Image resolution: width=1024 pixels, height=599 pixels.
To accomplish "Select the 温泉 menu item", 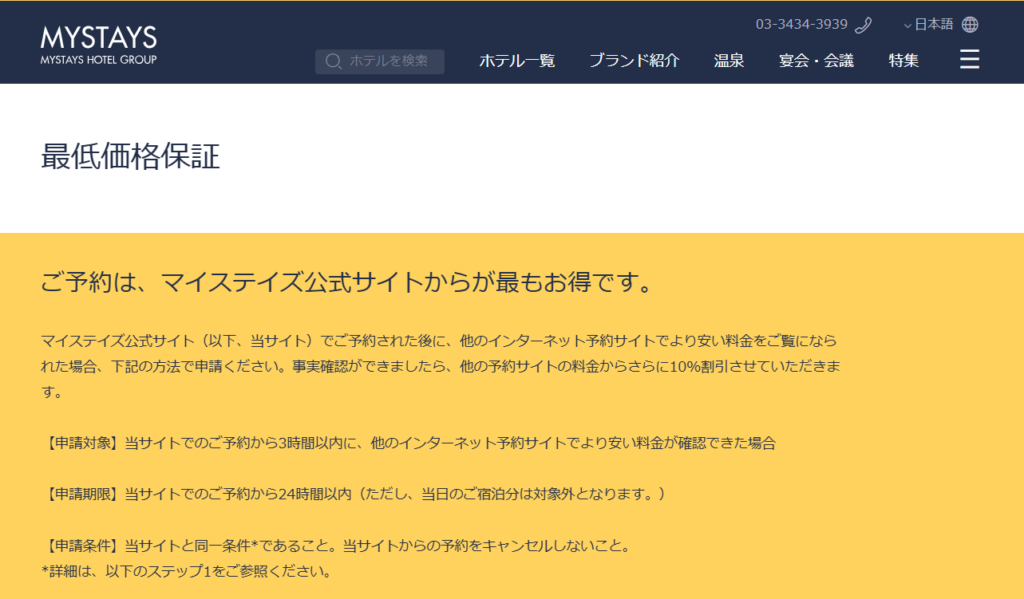I will (x=729, y=61).
